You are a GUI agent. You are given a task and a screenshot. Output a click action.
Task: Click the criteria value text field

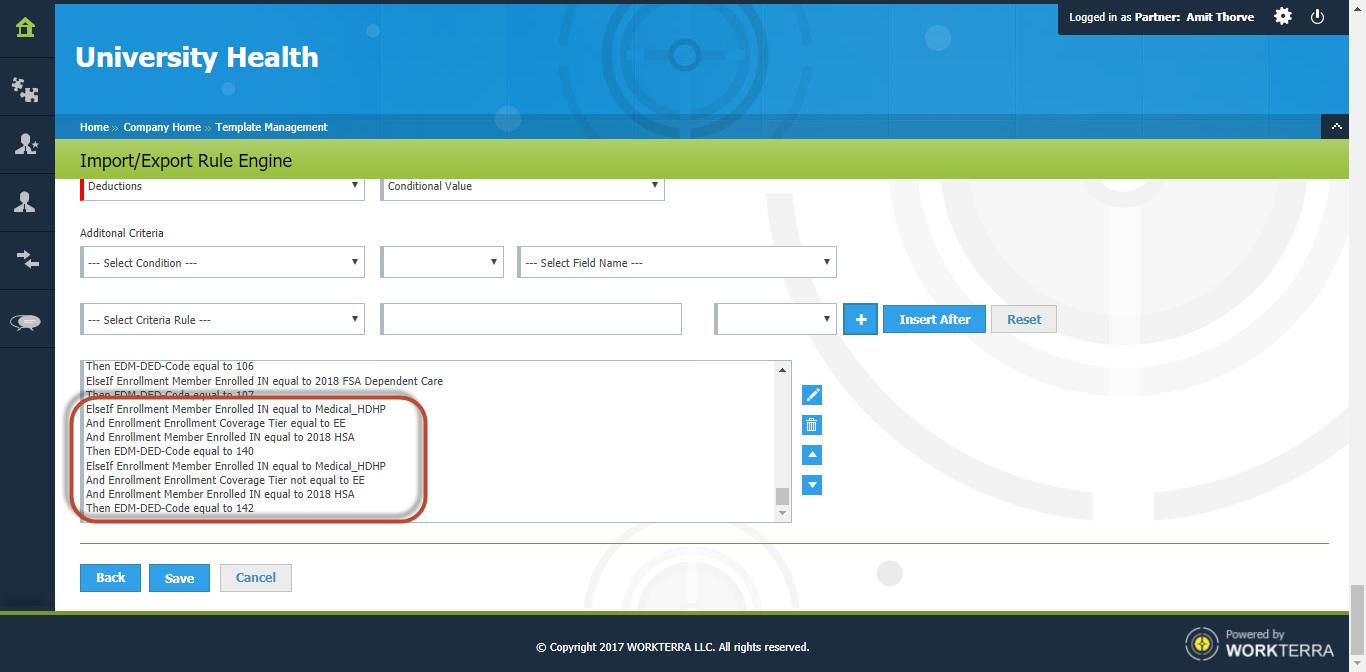(x=531, y=319)
